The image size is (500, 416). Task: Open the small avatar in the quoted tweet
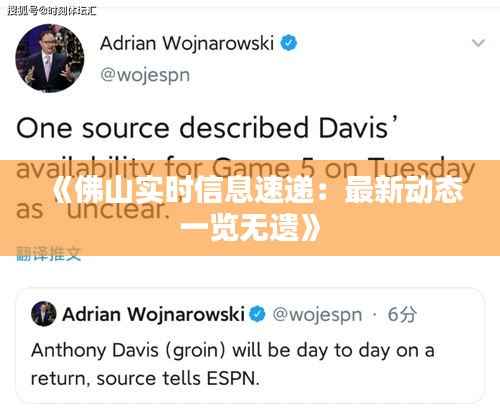(44, 314)
